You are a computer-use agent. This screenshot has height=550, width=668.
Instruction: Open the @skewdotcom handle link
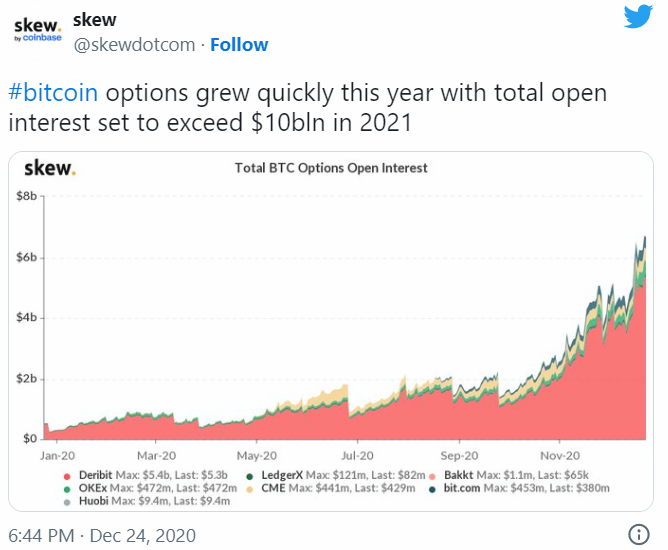(135, 45)
